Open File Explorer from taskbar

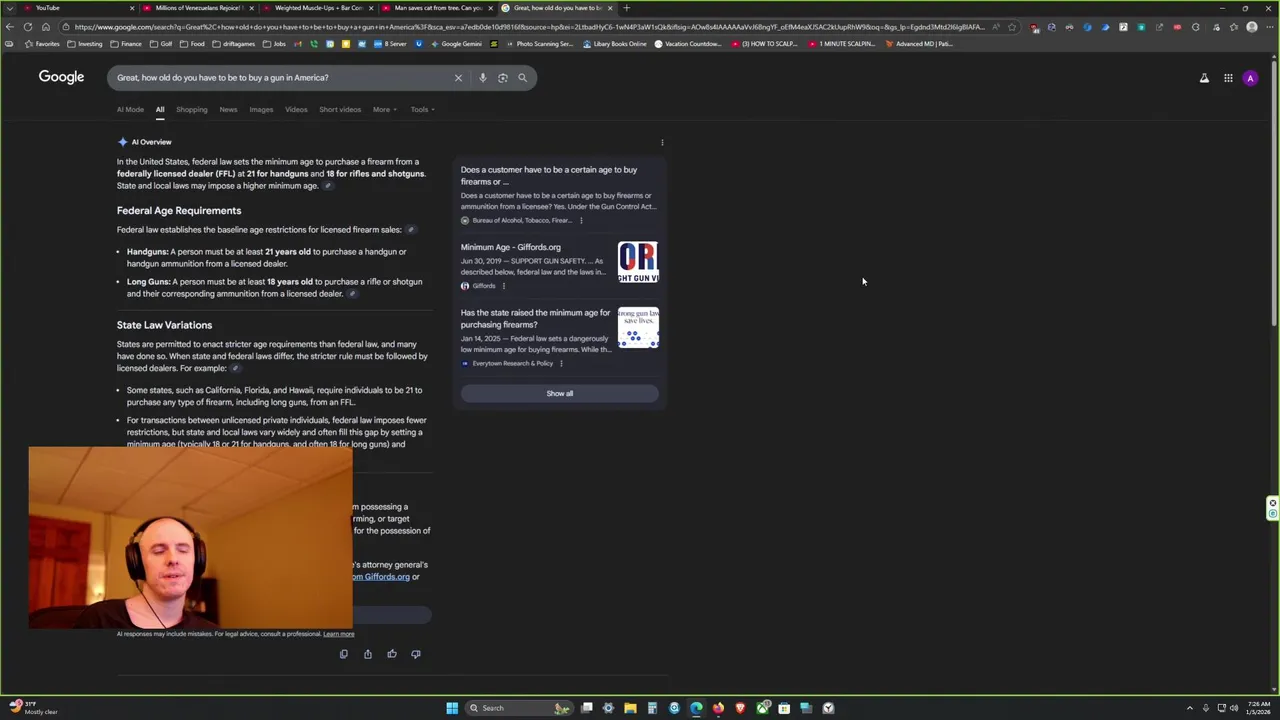[630, 708]
